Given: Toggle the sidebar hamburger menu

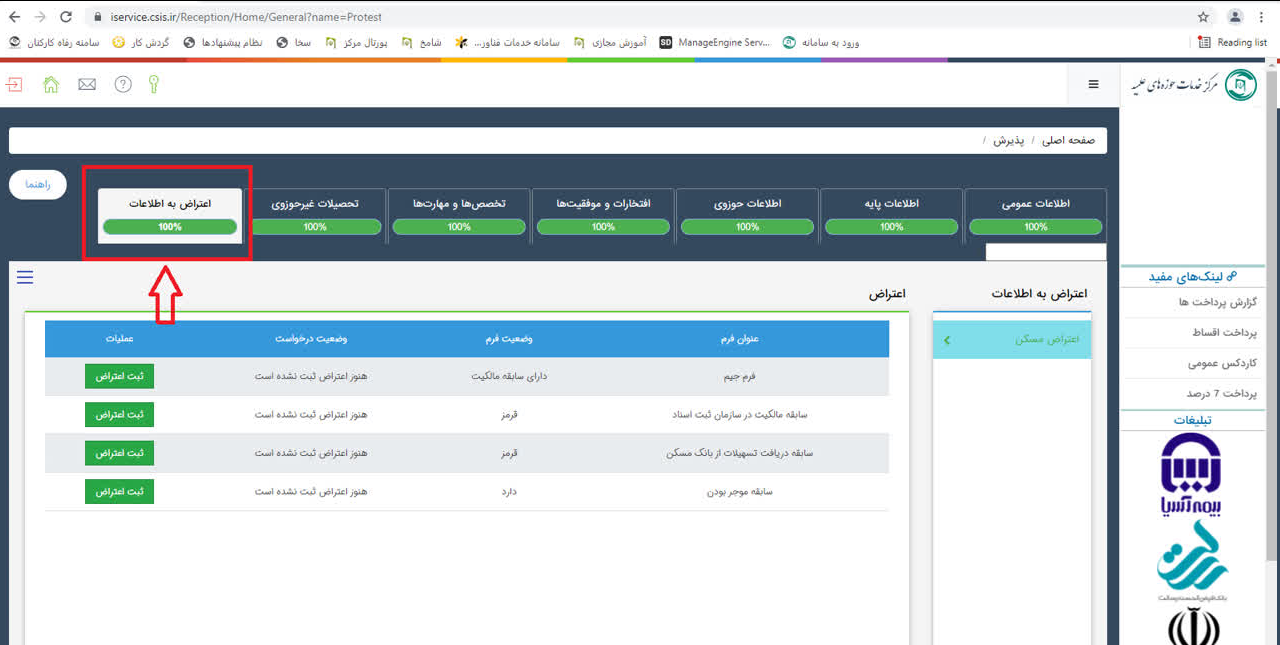Looking at the screenshot, I should tap(1093, 85).
